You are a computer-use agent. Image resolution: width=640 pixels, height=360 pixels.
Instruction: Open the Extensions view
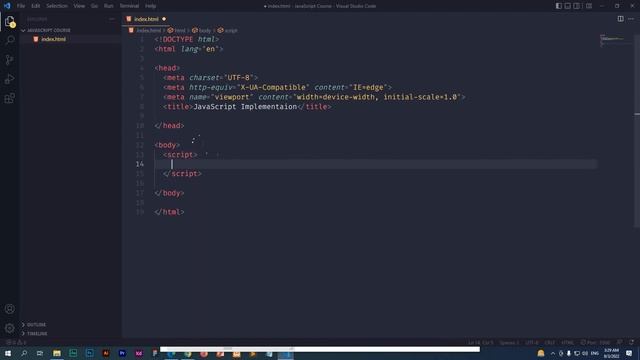tap(10, 98)
